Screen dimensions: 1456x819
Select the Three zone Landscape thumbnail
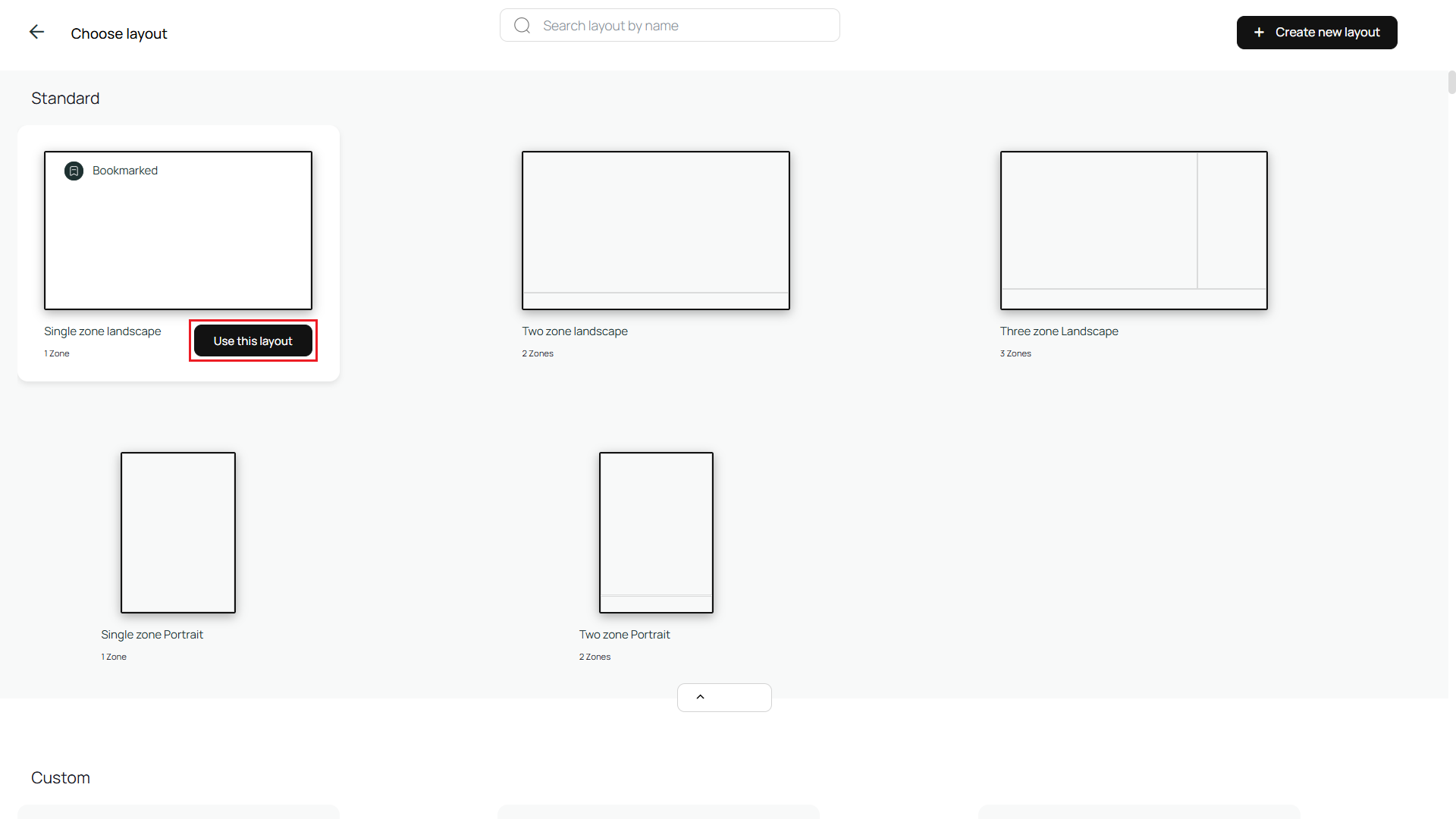[1133, 230]
